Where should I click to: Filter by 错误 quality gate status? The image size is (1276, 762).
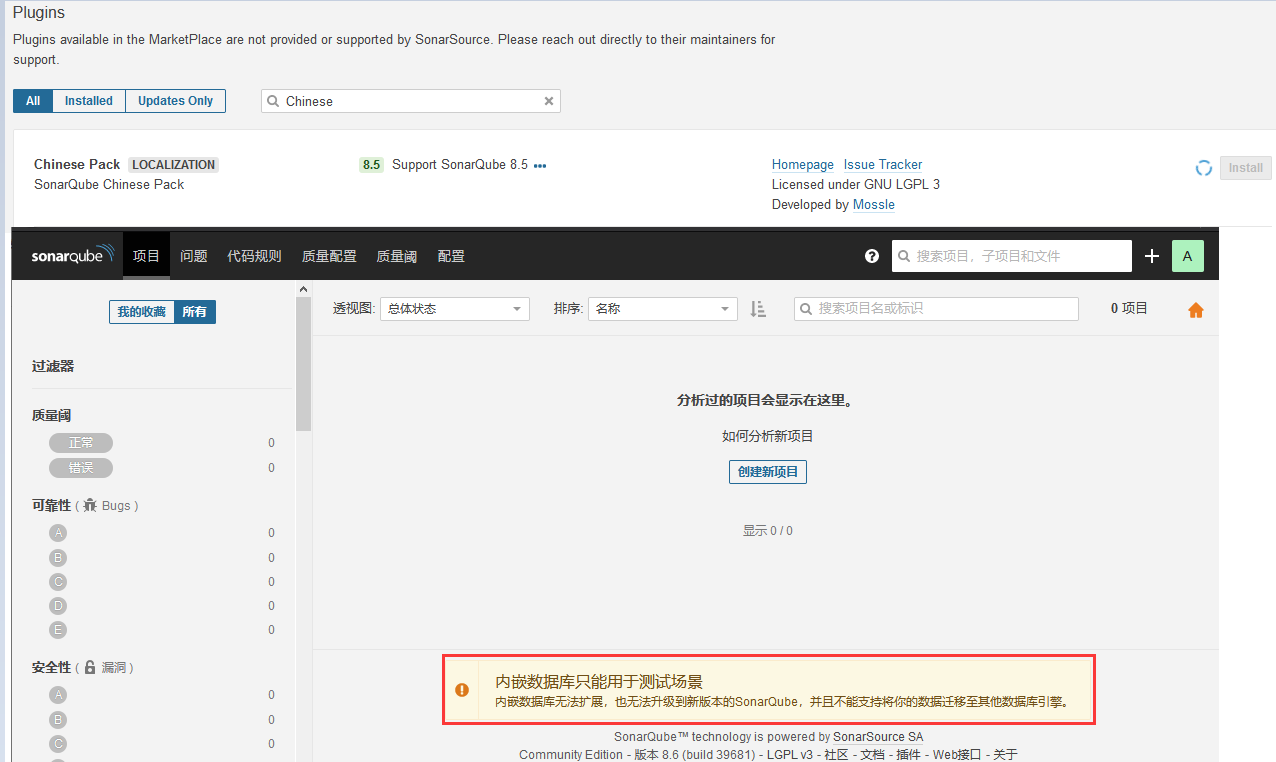coord(81,468)
